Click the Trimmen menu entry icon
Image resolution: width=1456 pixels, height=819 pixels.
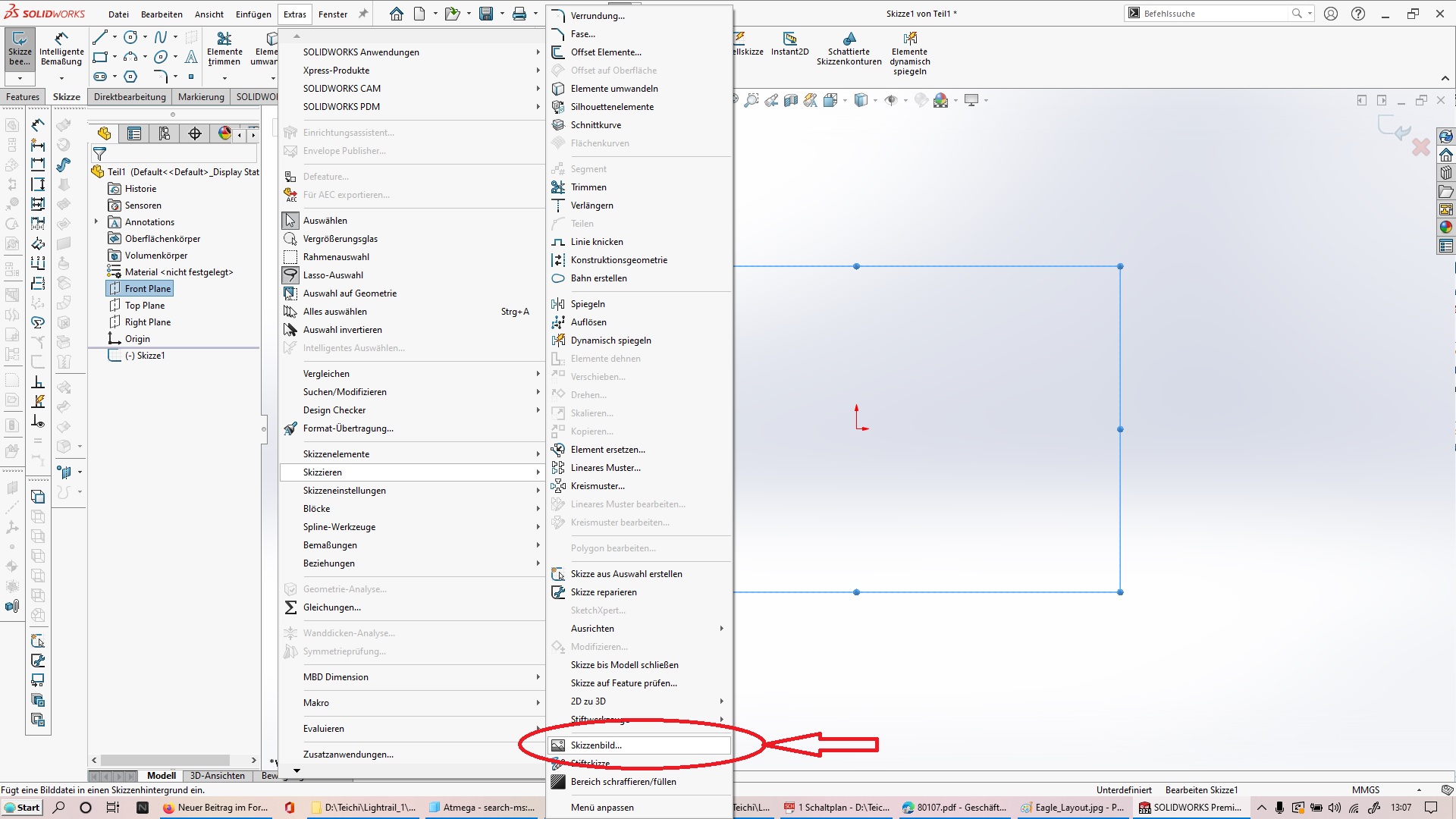[x=558, y=187]
